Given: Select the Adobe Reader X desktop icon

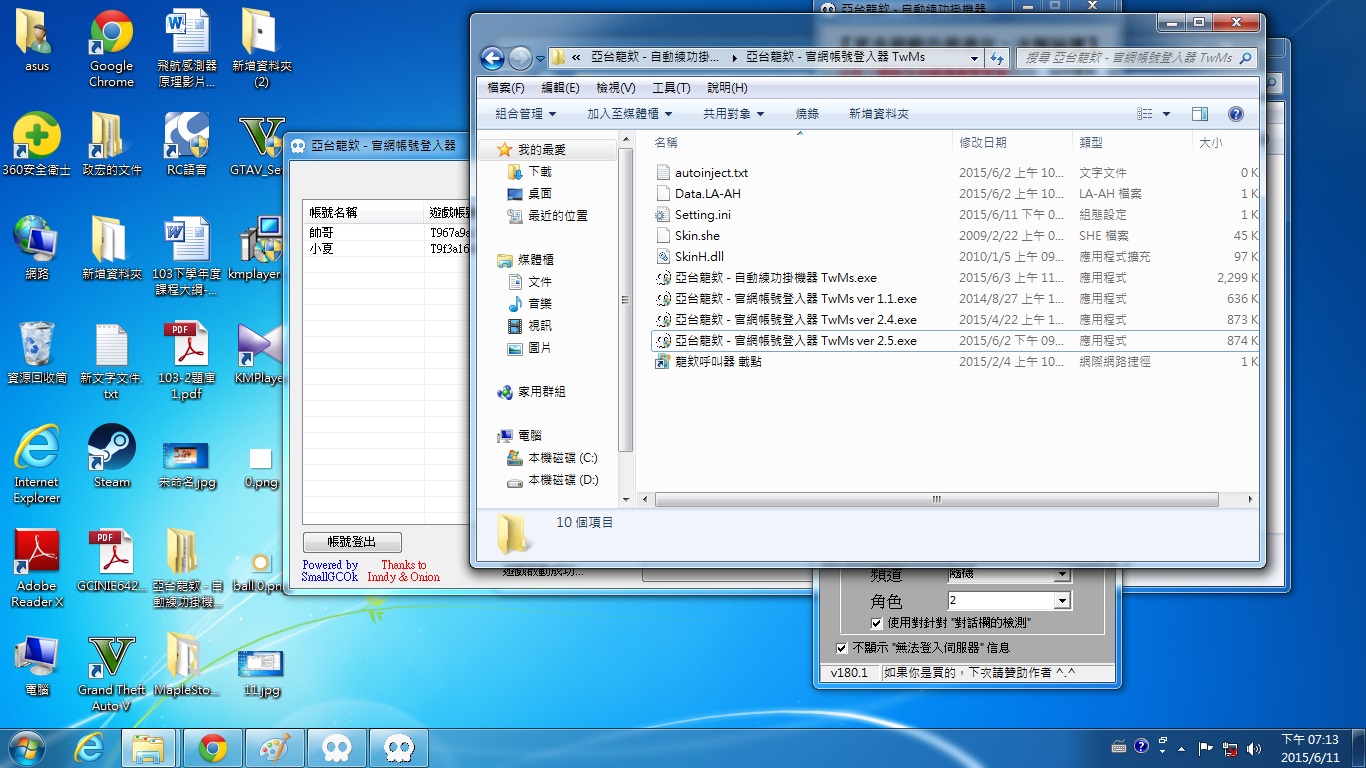Looking at the screenshot, I should click(x=37, y=568).
